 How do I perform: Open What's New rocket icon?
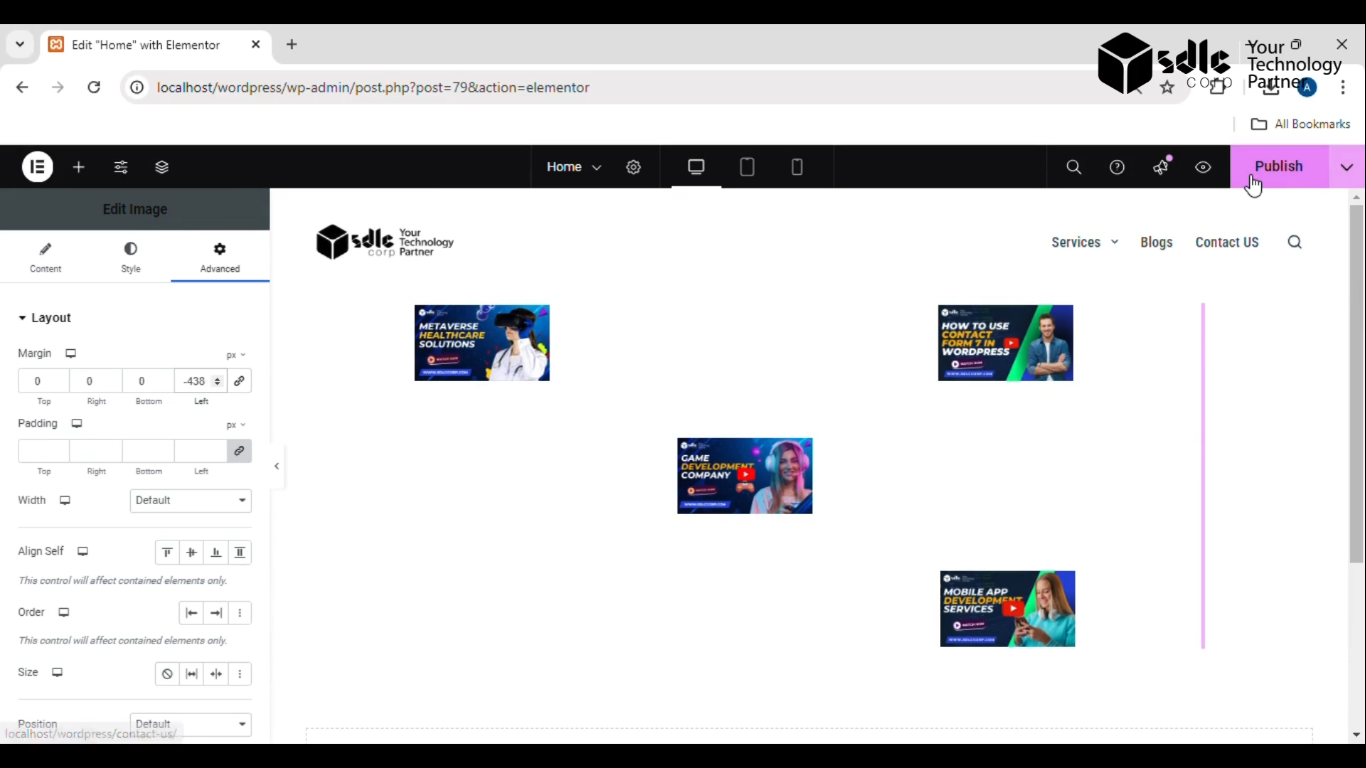pos(1160,167)
